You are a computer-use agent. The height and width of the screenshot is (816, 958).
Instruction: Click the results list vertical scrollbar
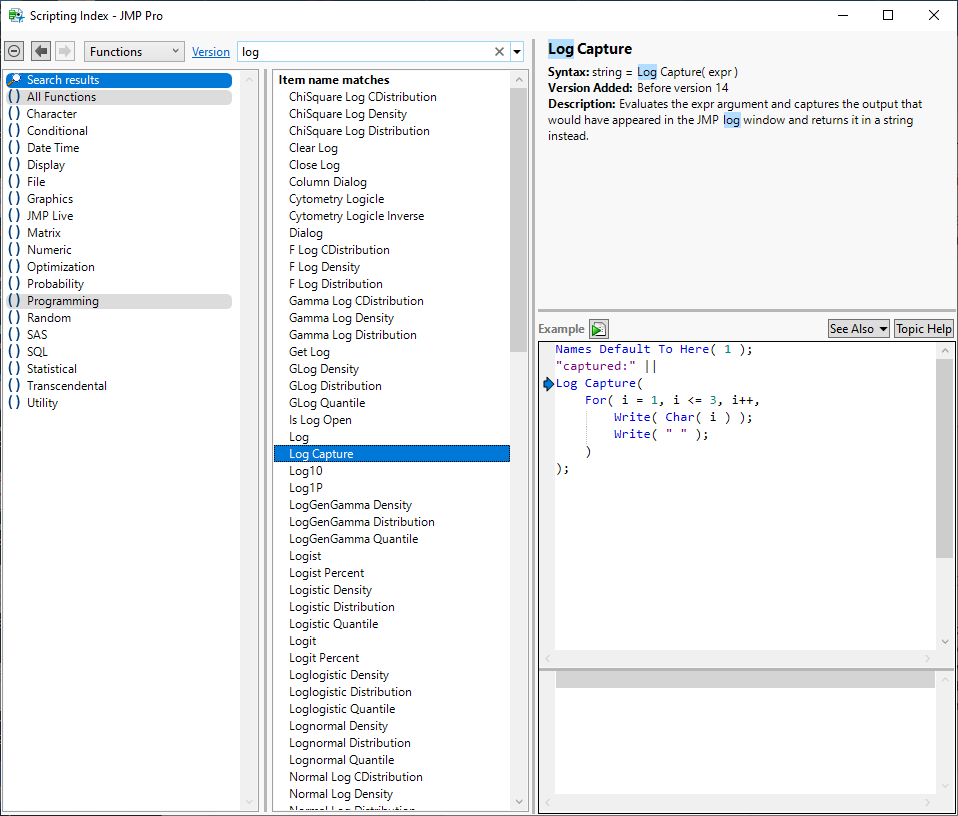(x=517, y=220)
